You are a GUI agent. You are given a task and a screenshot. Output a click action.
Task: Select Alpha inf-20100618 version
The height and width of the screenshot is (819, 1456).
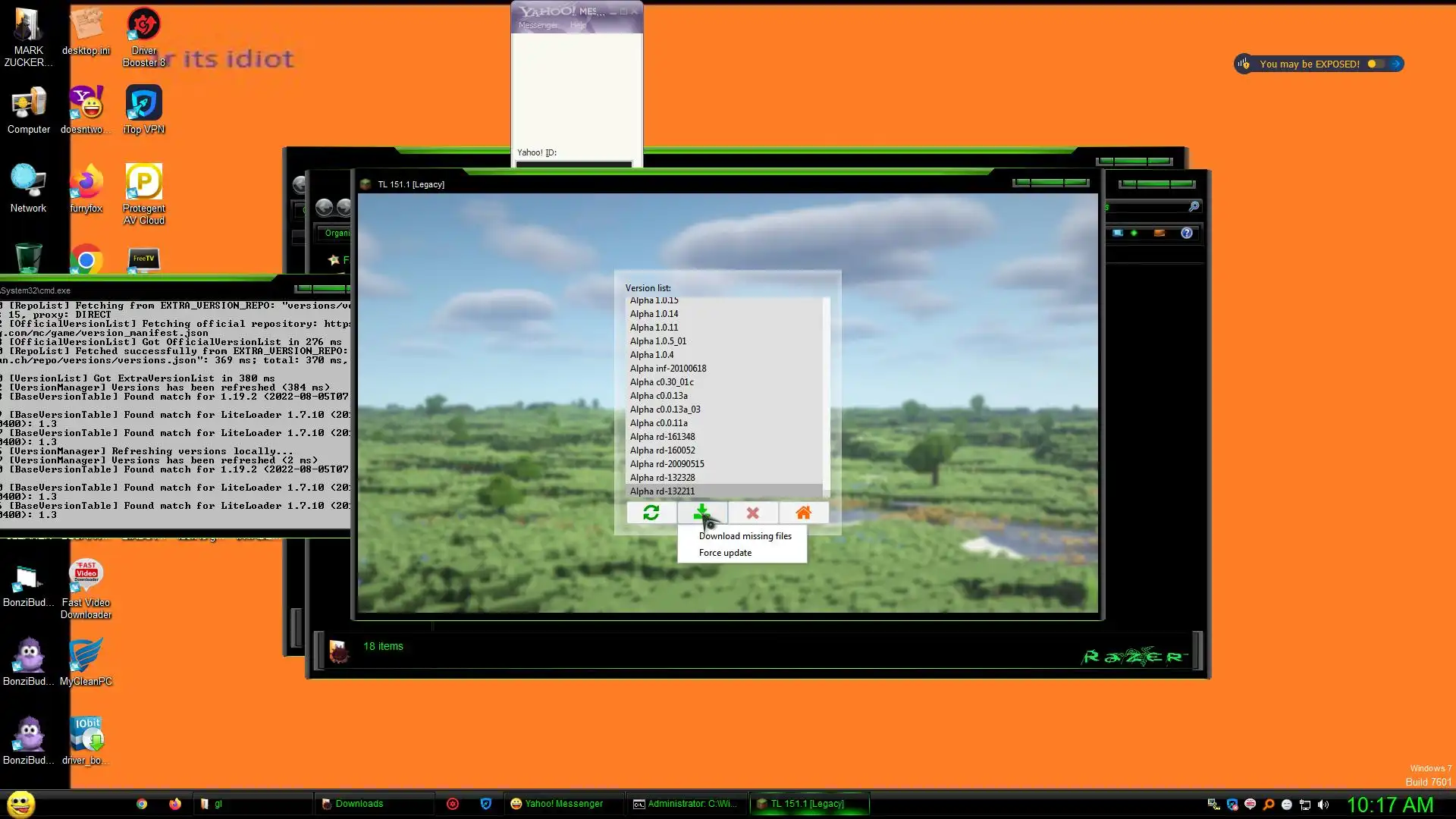click(x=667, y=369)
